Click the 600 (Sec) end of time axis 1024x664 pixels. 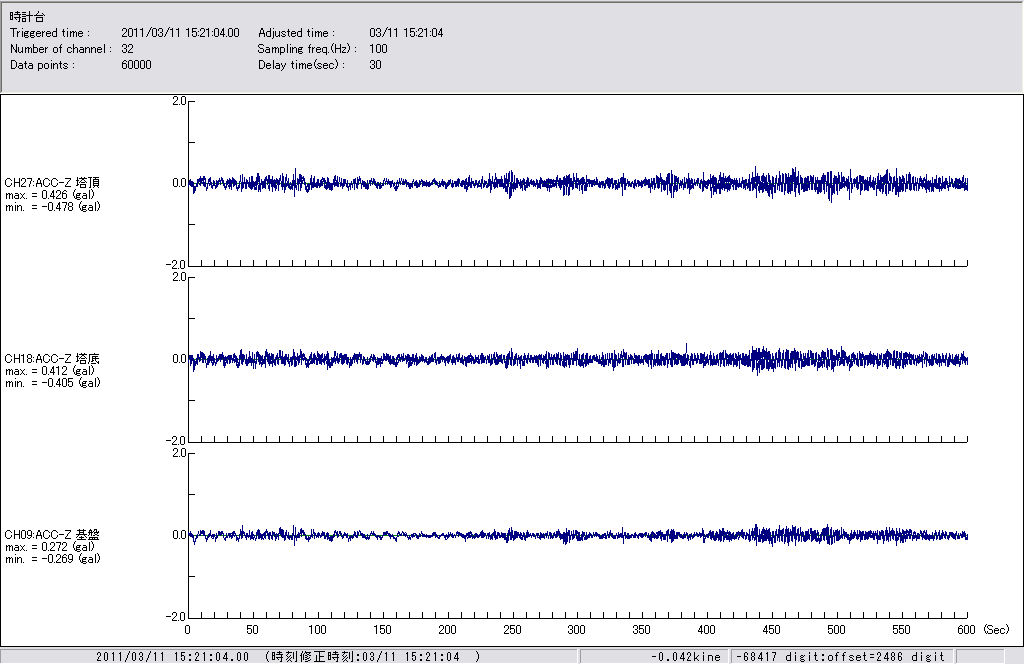pyautogui.click(x=968, y=630)
